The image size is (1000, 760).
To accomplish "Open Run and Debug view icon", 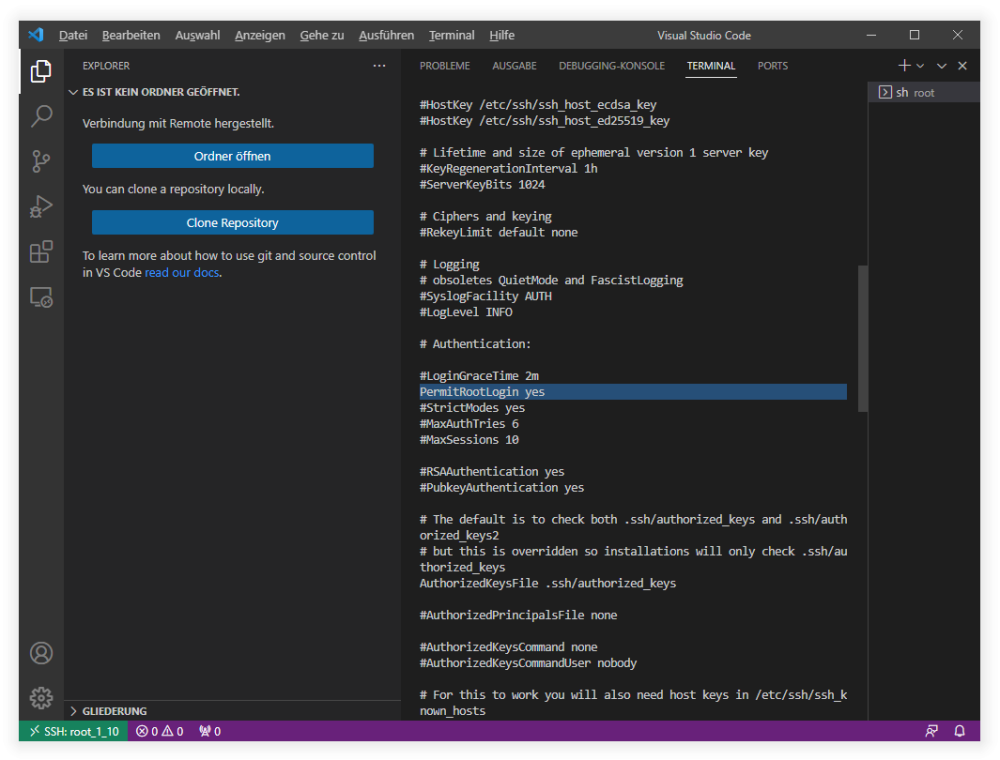I will click(x=41, y=206).
